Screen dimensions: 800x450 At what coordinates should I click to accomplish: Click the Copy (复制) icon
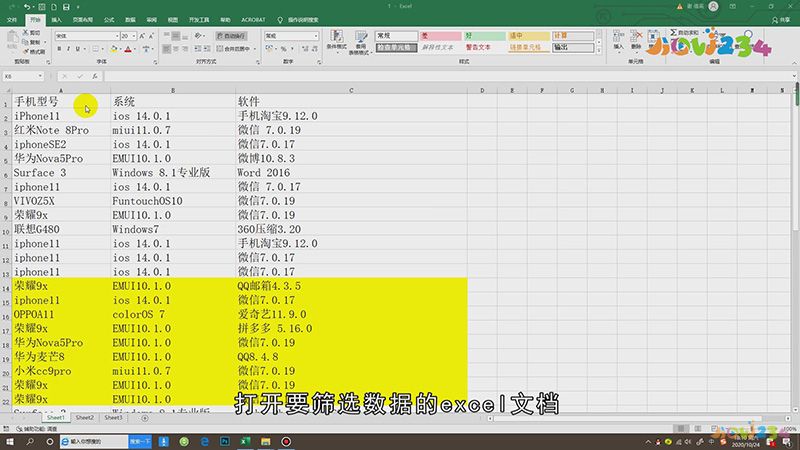point(25,42)
